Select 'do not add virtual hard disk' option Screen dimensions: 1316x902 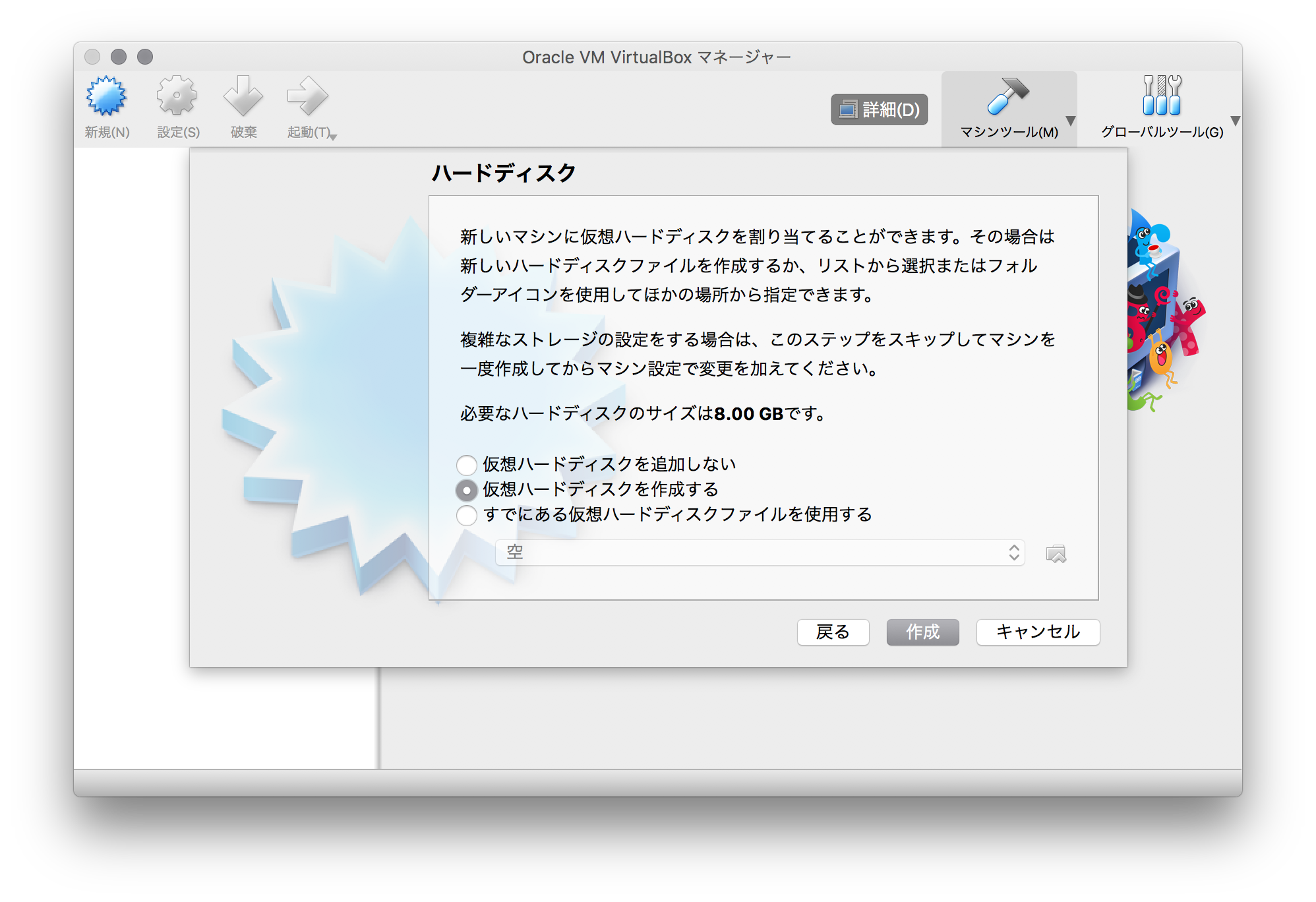(x=467, y=465)
